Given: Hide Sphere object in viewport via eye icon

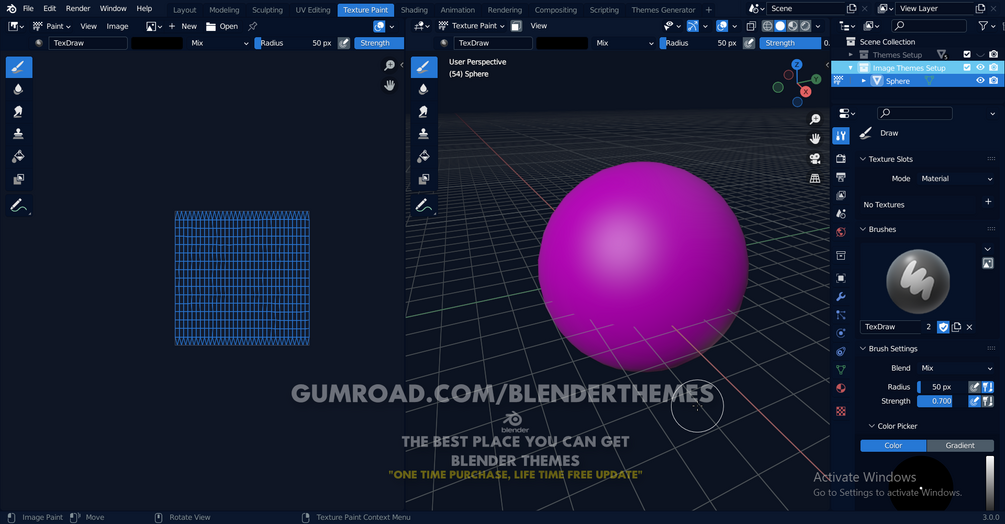Looking at the screenshot, I should (x=980, y=81).
